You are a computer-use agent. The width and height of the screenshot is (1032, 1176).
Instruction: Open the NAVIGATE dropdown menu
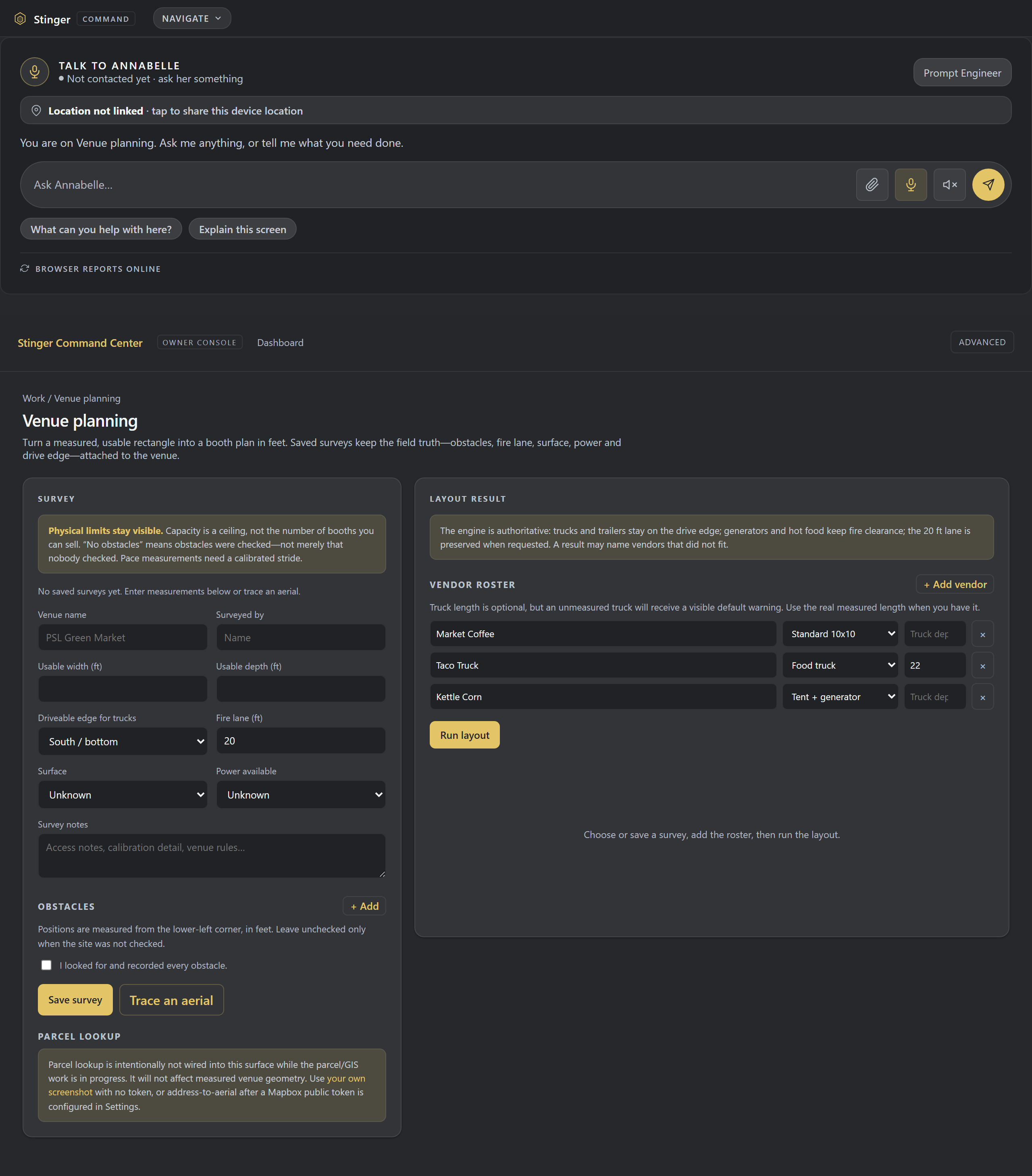(191, 19)
